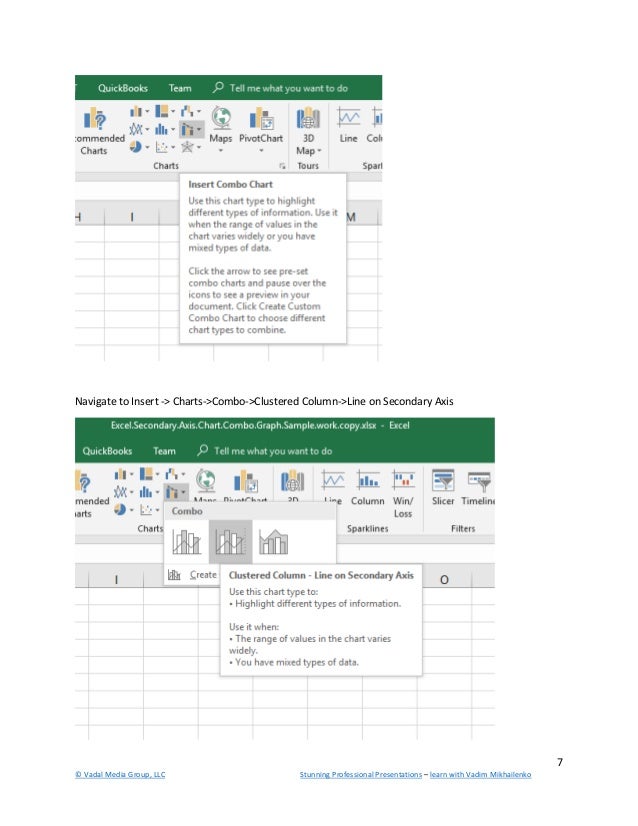
Task: Insert Column sparkline in Combo dropdown screenshot
Action: (368, 487)
